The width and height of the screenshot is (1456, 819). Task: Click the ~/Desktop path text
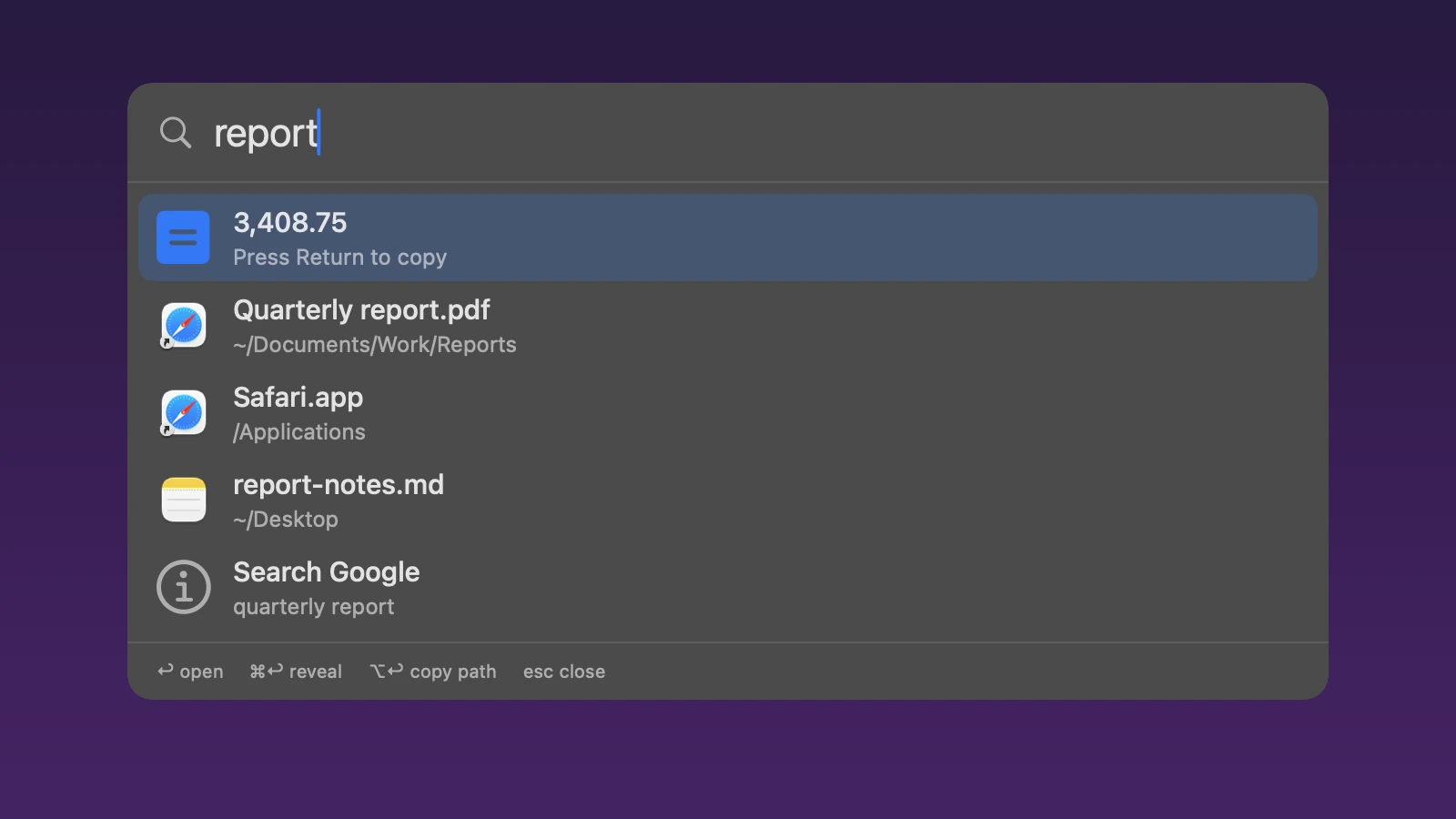point(285,520)
